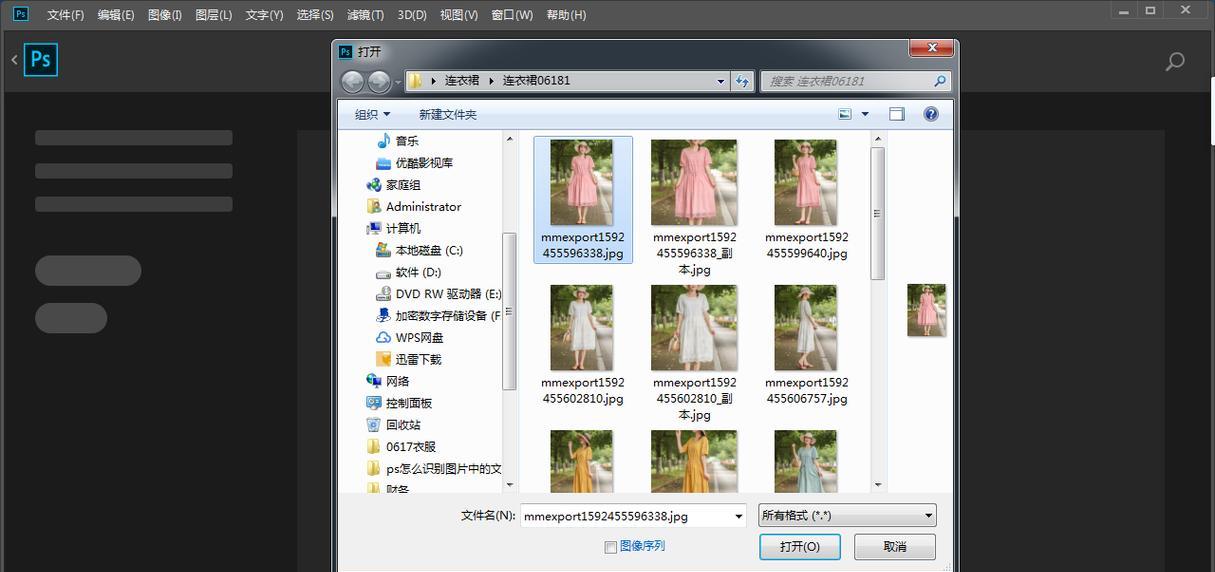The height and width of the screenshot is (572, 1215).
Task: Select 迅雷下载 folder
Action: pyautogui.click(x=418, y=359)
